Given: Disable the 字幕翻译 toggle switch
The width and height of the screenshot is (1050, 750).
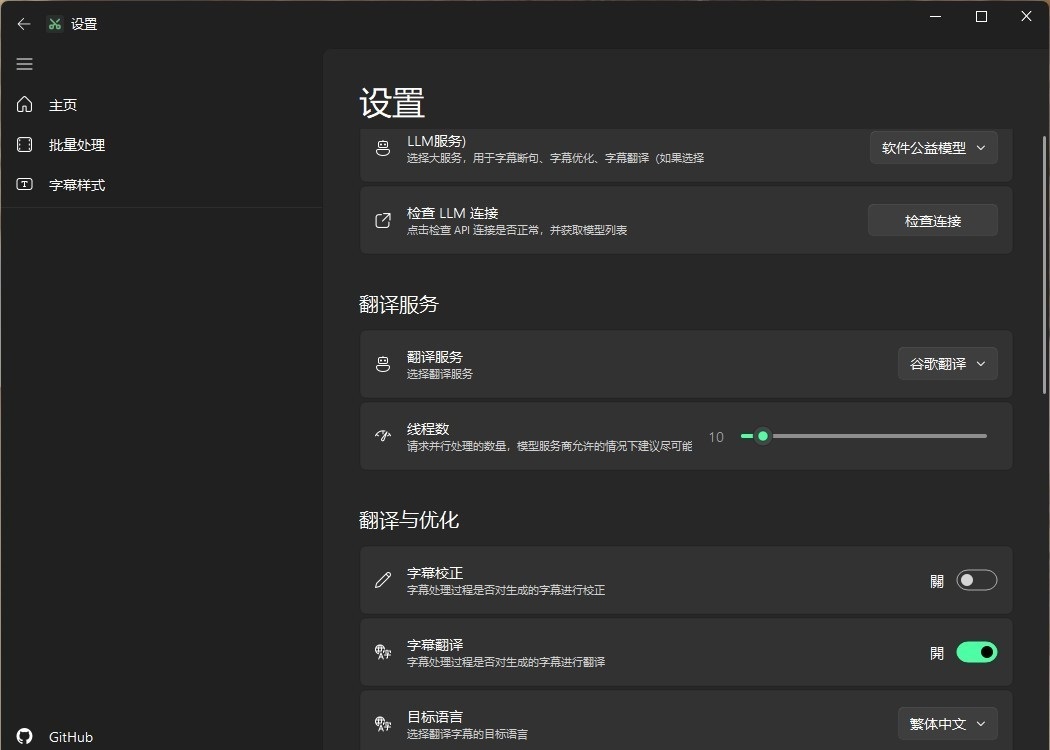Looking at the screenshot, I should (x=976, y=652).
